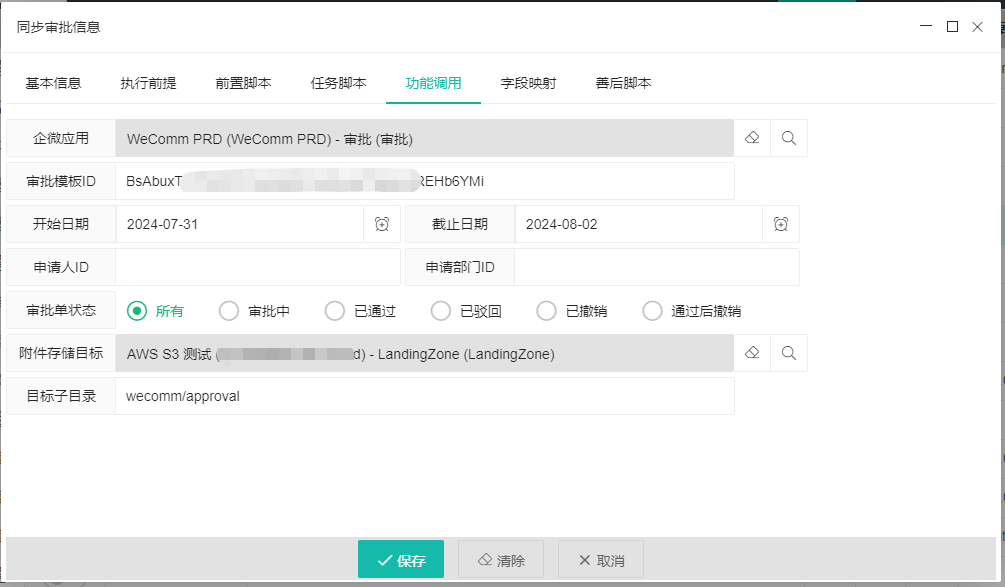Select the 已撤销 status radio button
The image size is (1005, 587).
546,311
